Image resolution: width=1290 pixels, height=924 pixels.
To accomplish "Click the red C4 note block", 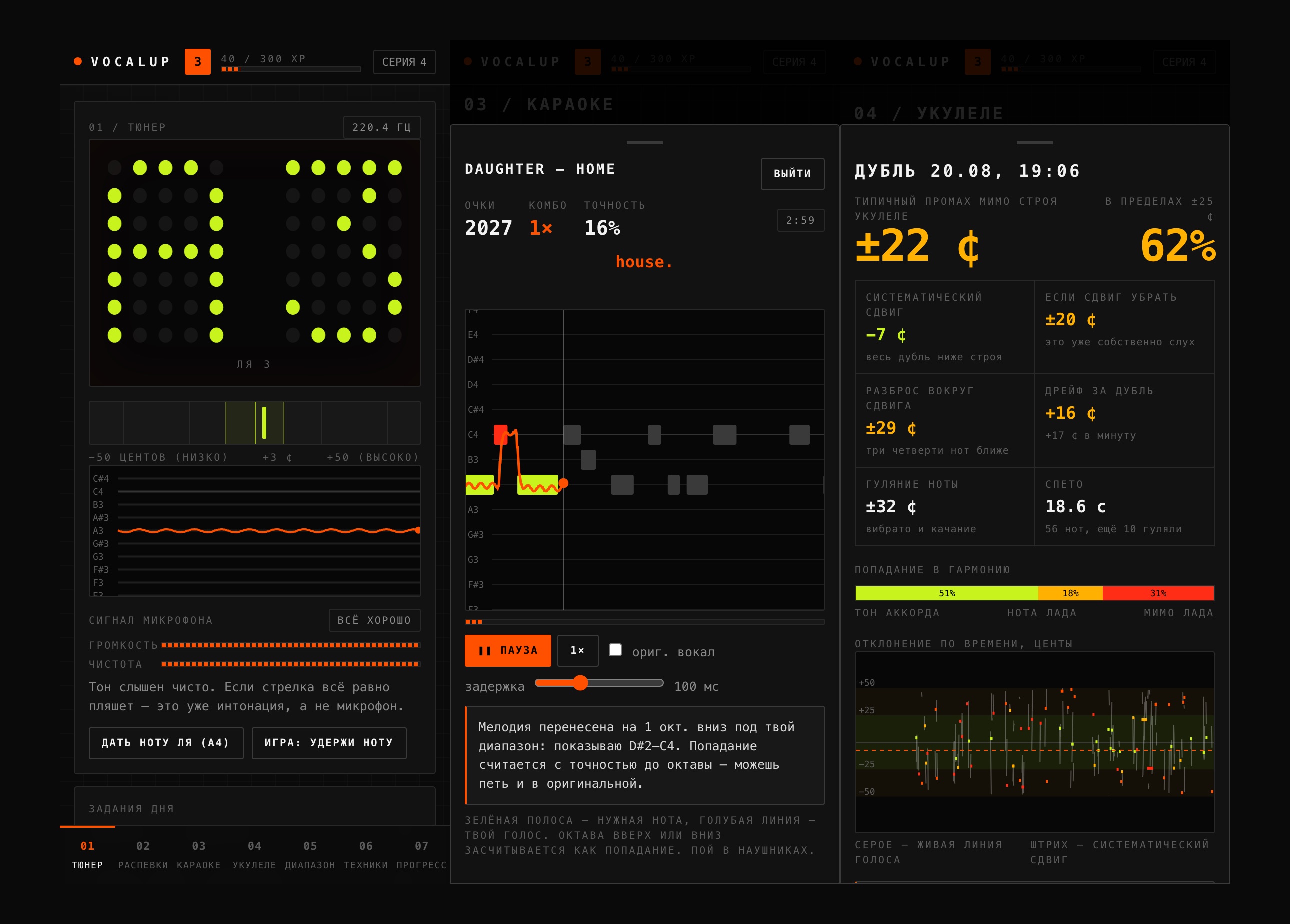I will 500,435.
